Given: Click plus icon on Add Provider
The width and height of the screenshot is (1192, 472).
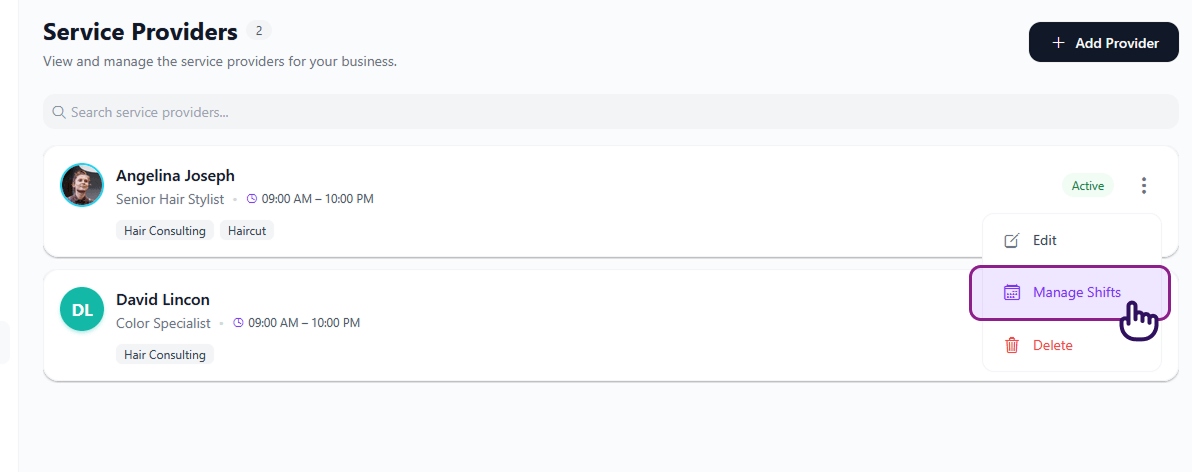Looking at the screenshot, I should (x=1059, y=43).
